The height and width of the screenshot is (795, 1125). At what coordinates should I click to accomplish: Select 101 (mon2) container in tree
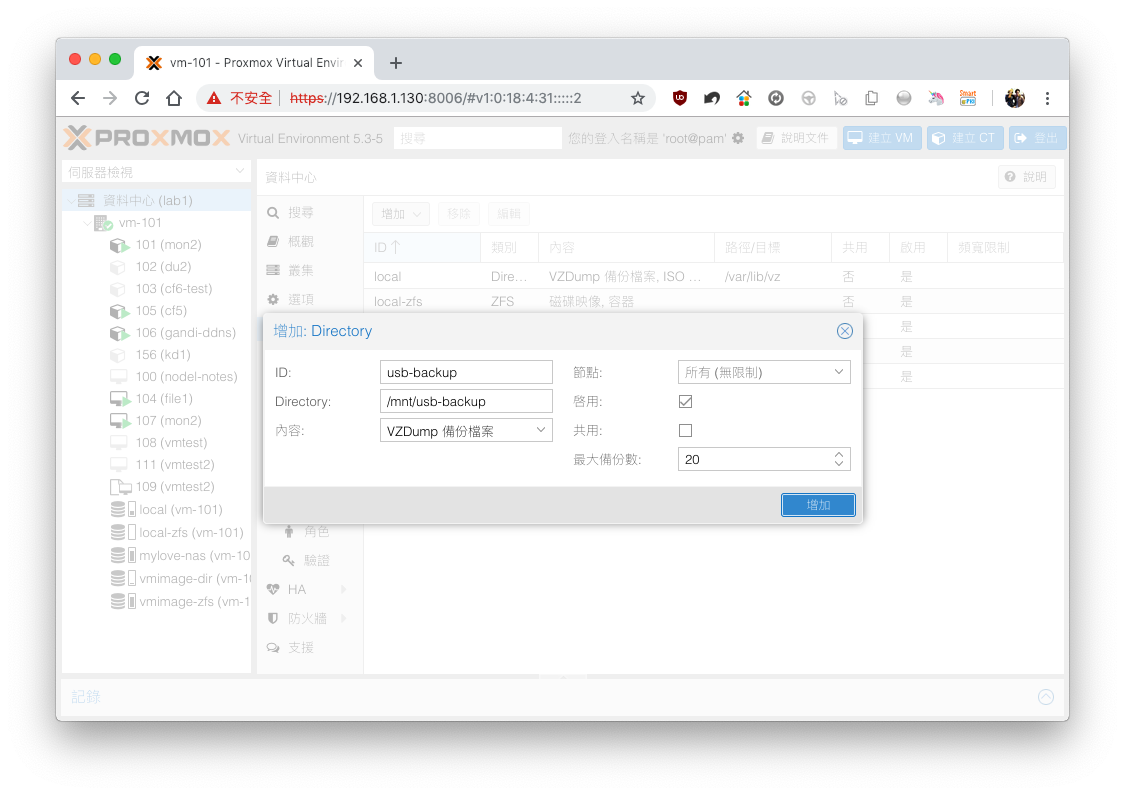(168, 245)
